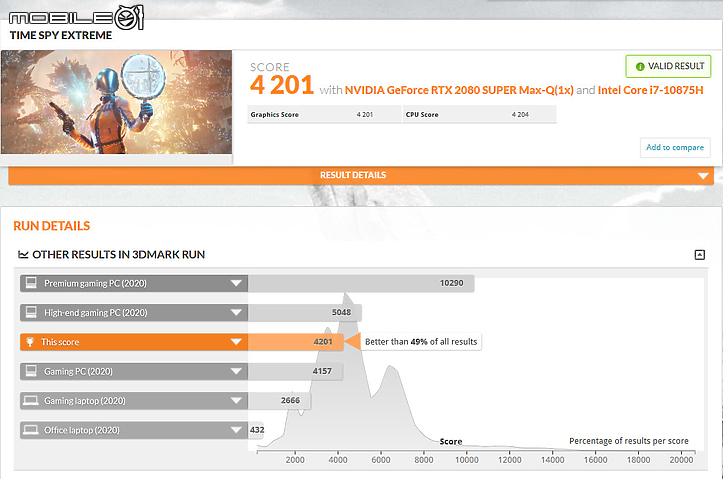Screen dimensions: 723x479
Task: Click the Time Spy Extreme benchmark thumbnail
Action: click(x=116, y=102)
